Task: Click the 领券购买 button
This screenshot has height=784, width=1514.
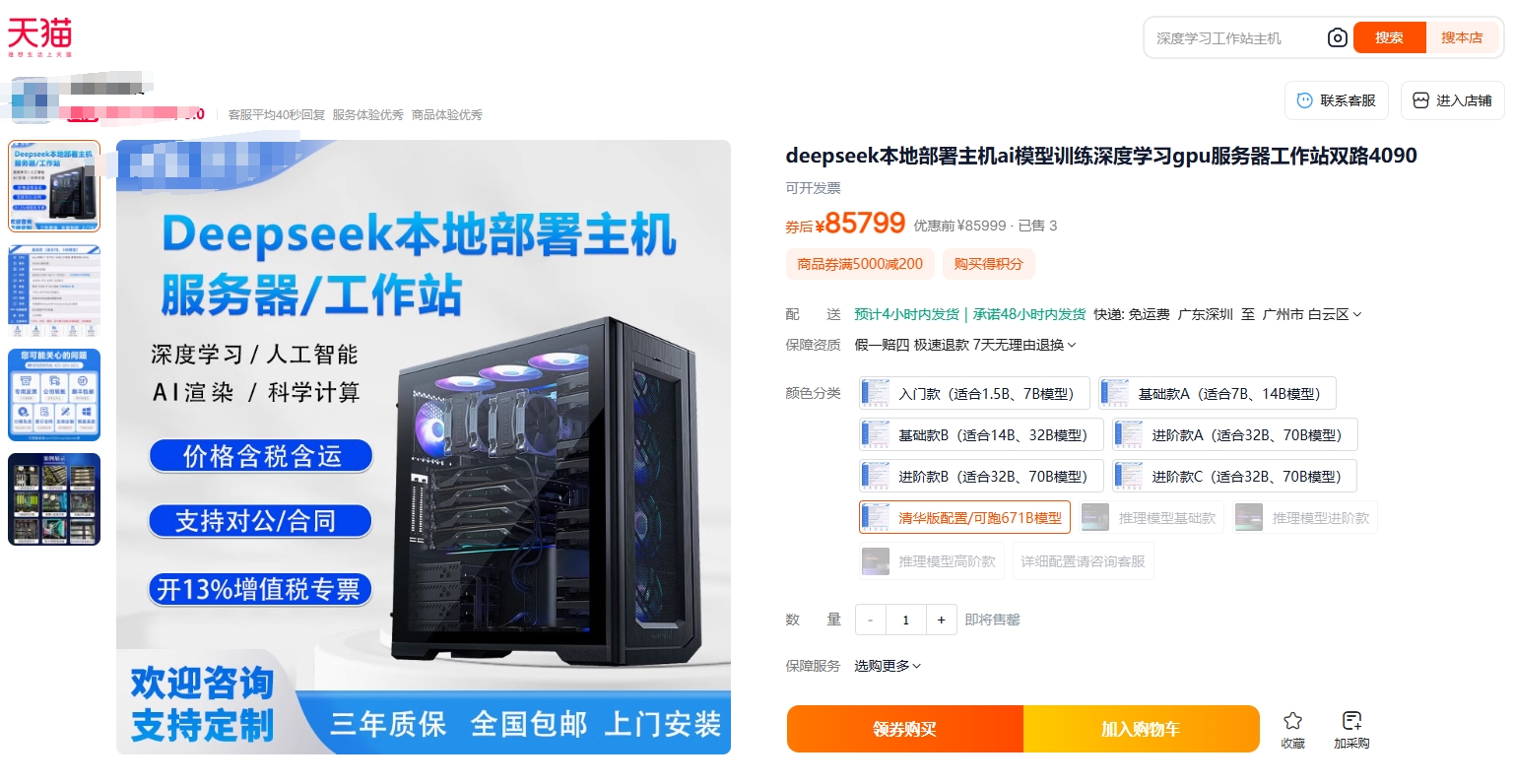Action: [x=905, y=729]
